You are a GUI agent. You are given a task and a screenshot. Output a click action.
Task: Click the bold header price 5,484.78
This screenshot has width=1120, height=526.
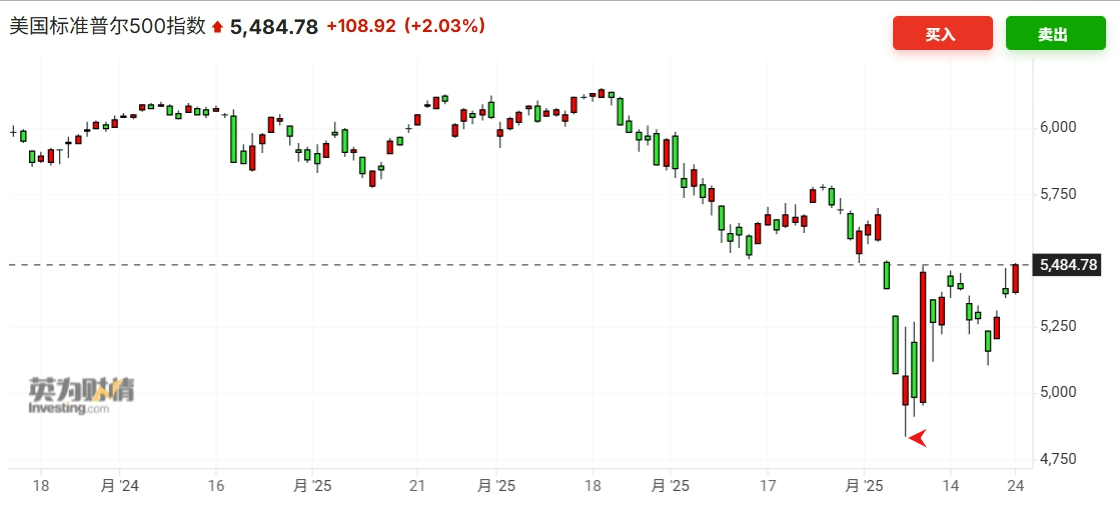(x=274, y=27)
